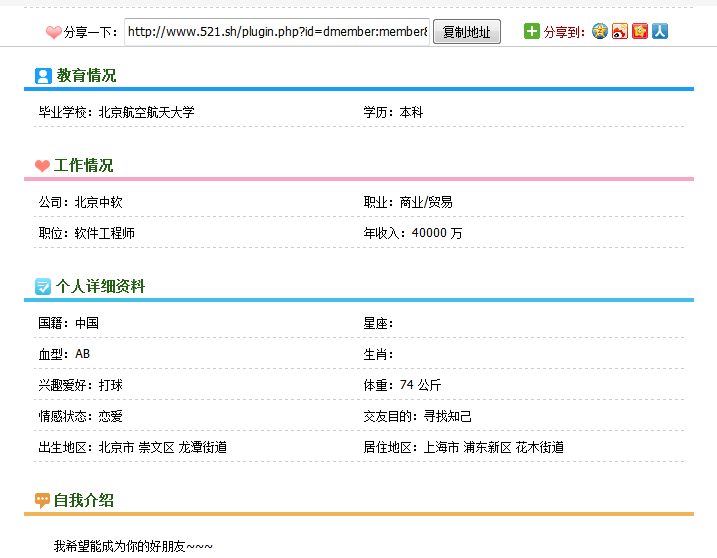Image resolution: width=717 pixels, height=558 pixels.
Task: Click the occupation value 商业/贸易
Action: (x=426, y=202)
